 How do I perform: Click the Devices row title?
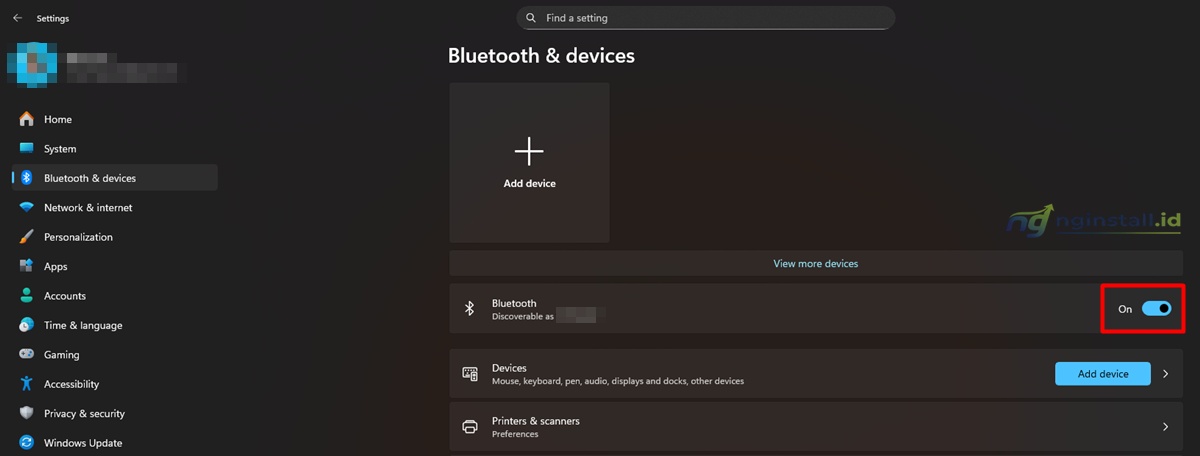coord(509,368)
